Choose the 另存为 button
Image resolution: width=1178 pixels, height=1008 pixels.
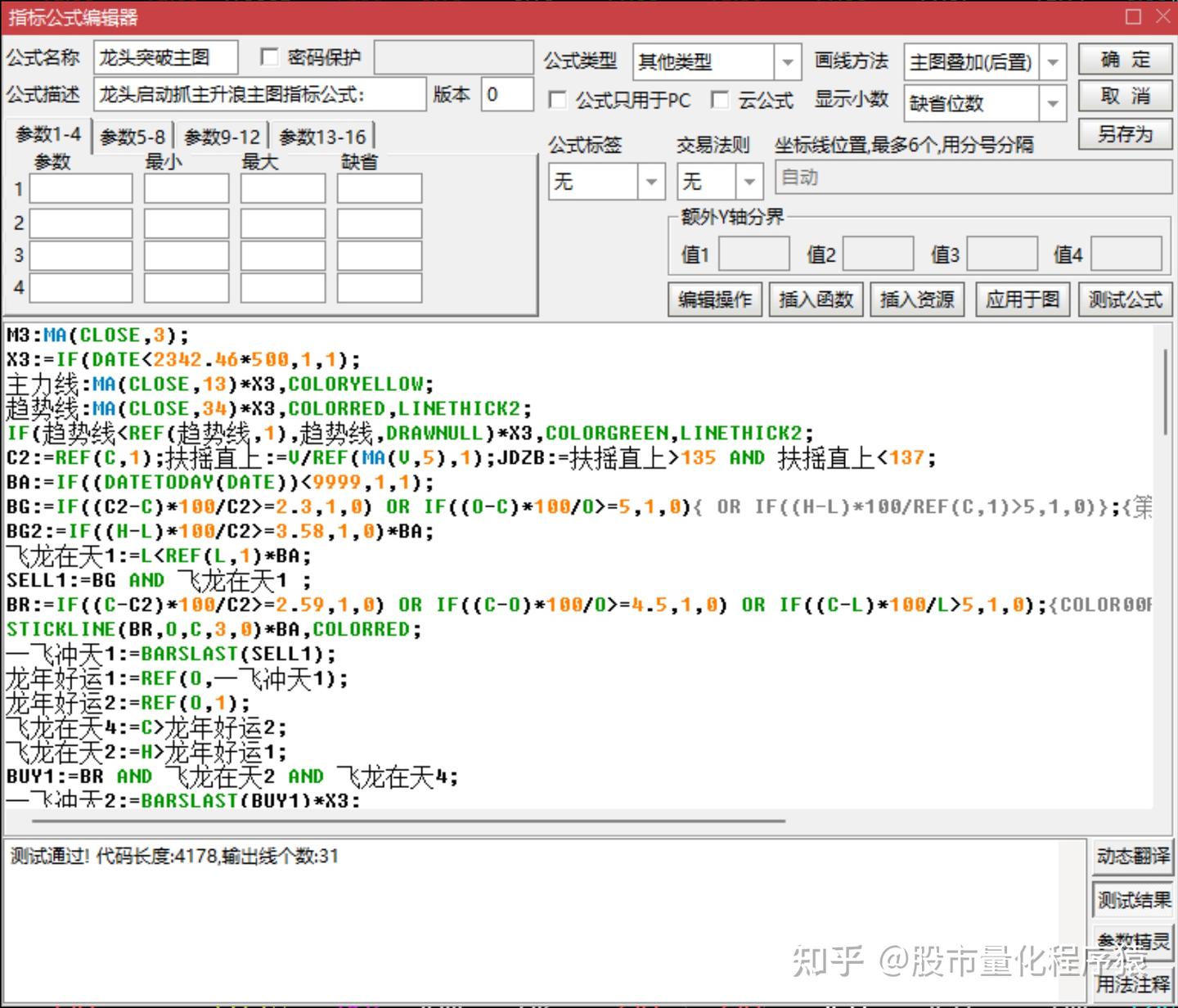tap(1125, 134)
